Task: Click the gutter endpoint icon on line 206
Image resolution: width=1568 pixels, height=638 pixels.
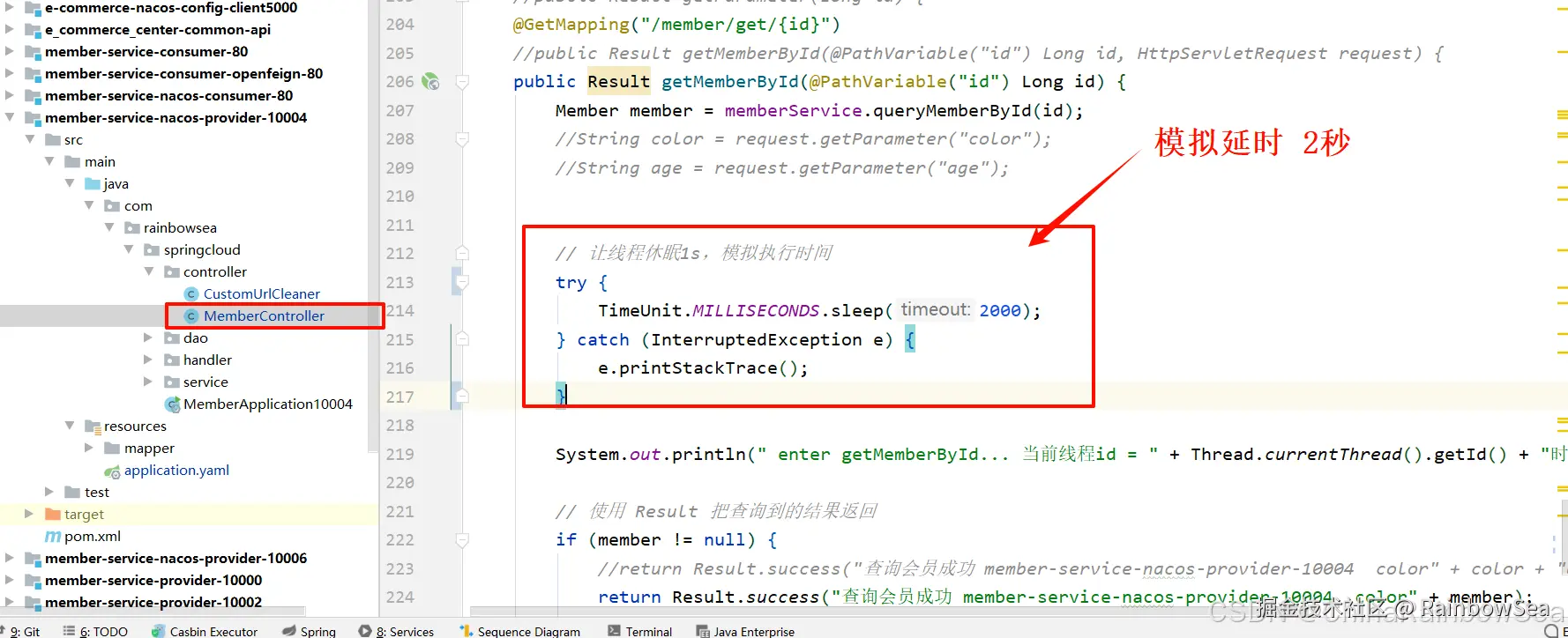Action: [430, 81]
